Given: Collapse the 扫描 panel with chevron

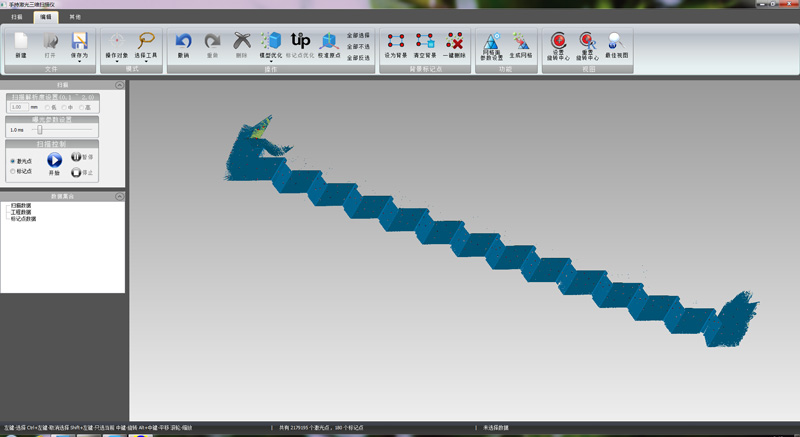Looking at the screenshot, I should [x=119, y=86].
